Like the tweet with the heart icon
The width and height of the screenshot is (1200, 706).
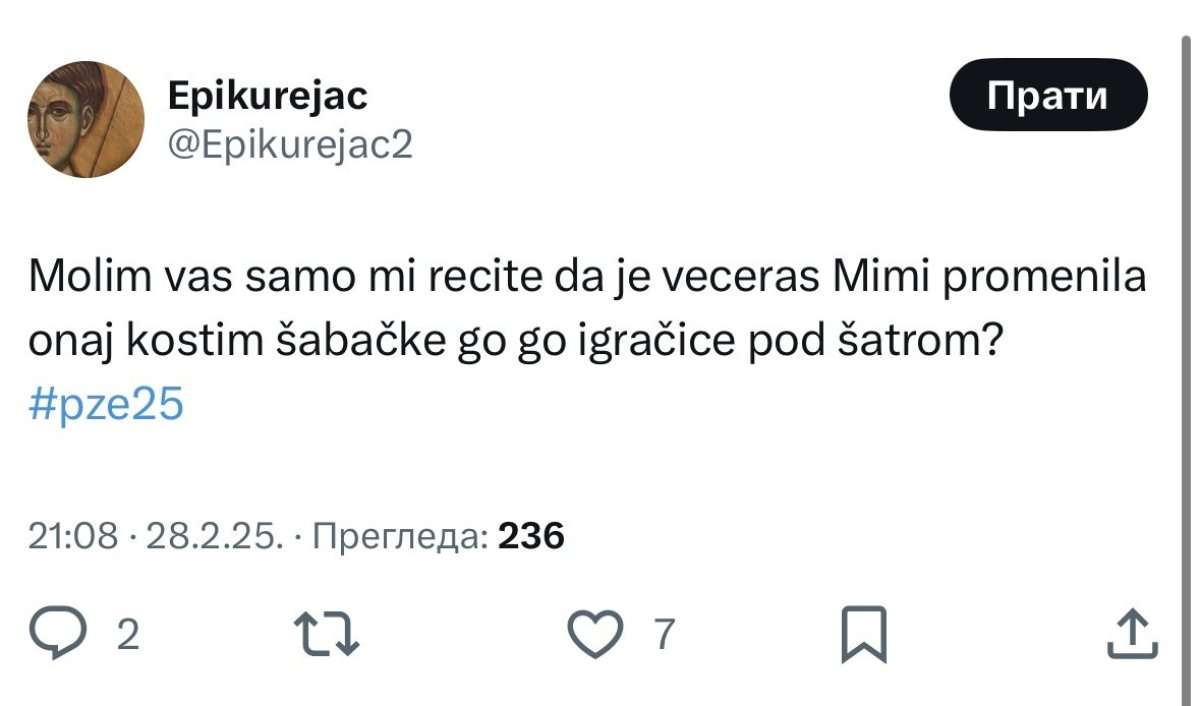(595, 635)
